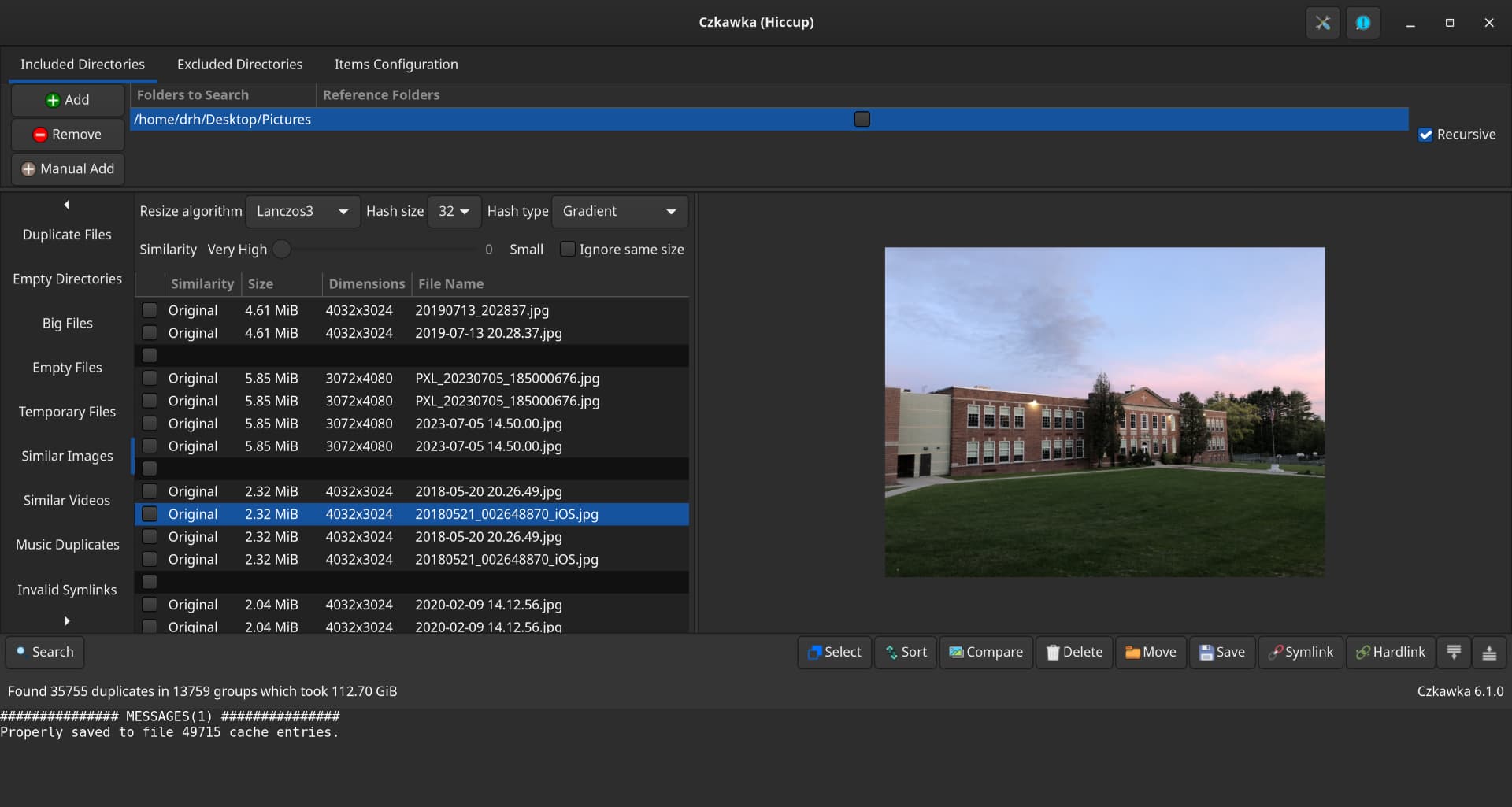Image resolution: width=1512 pixels, height=807 pixels.
Task: Select Empty Files mode
Action: 67,367
